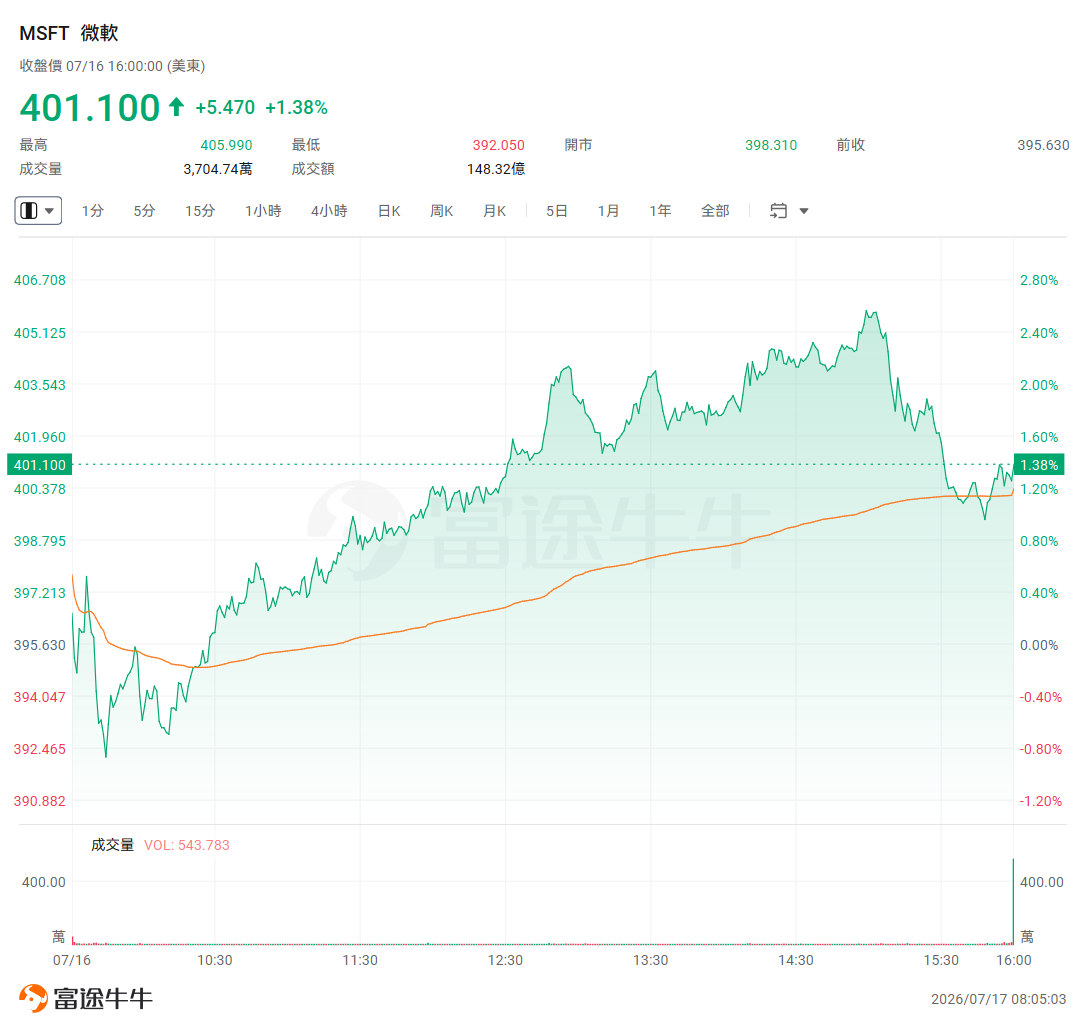
Task: Choose the 日K chart tab
Action: pyautogui.click(x=389, y=211)
